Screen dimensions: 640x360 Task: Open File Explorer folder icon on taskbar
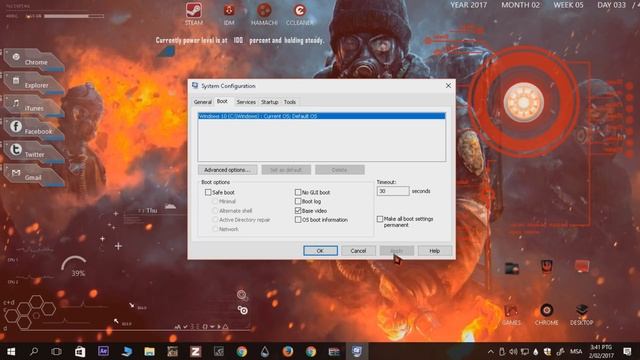point(149,351)
